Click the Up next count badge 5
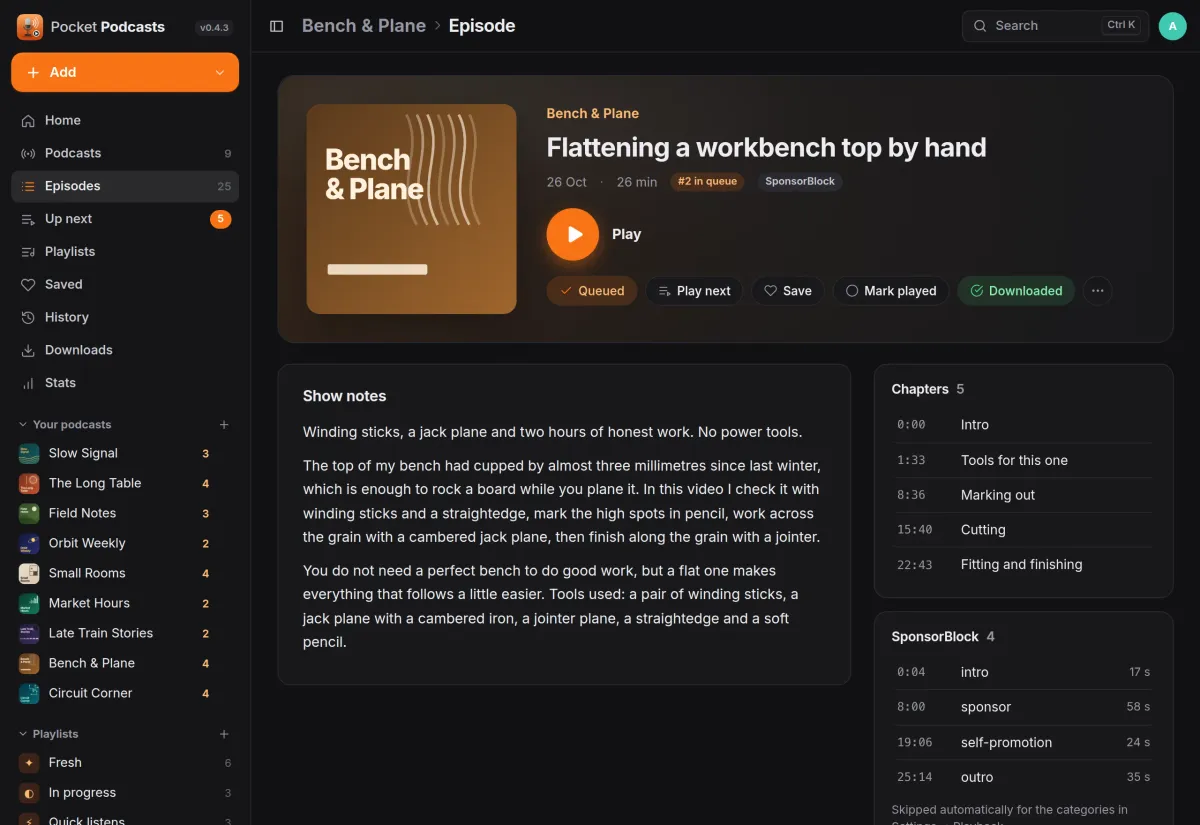 pyautogui.click(x=220, y=219)
